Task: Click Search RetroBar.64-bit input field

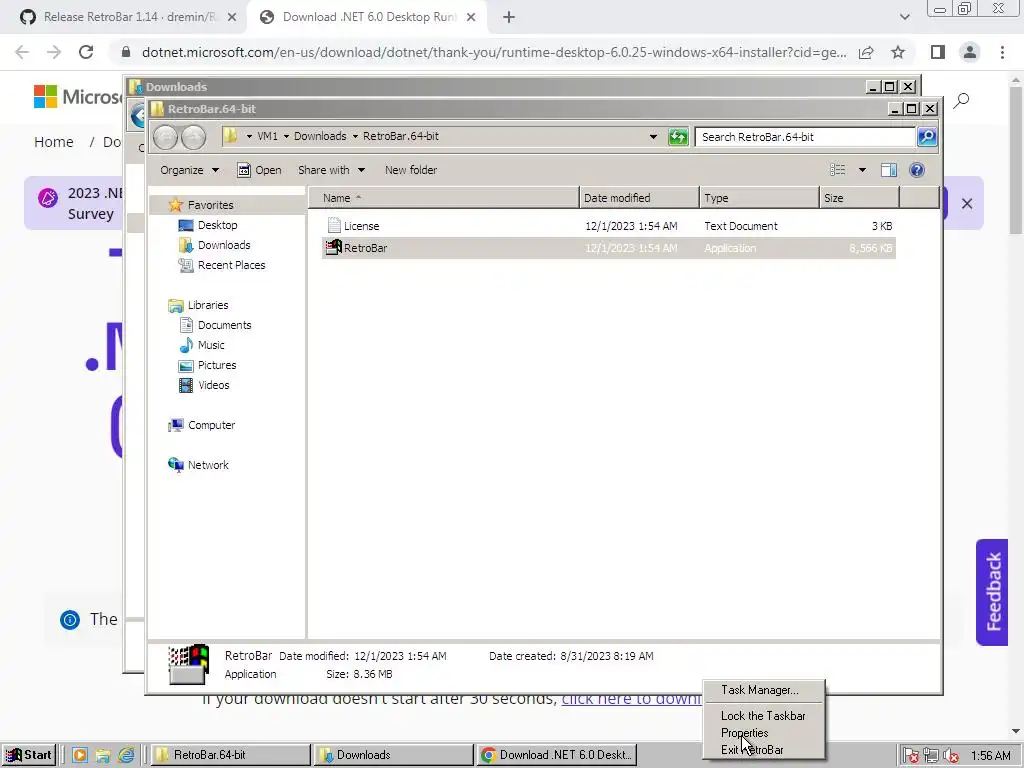Action: pyautogui.click(x=805, y=137)
